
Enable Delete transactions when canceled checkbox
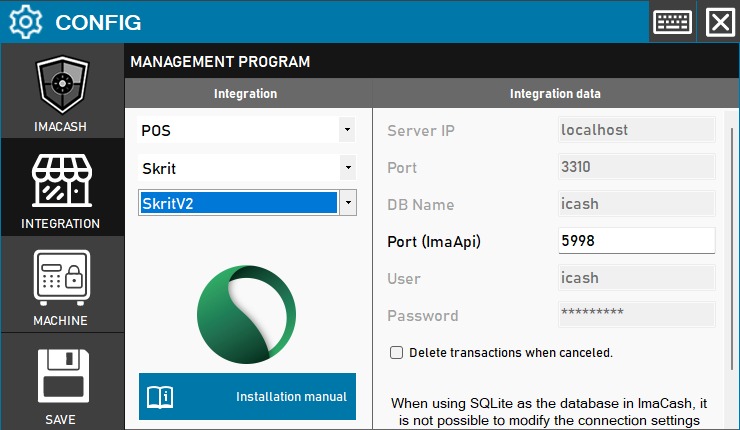pos(396,352)
